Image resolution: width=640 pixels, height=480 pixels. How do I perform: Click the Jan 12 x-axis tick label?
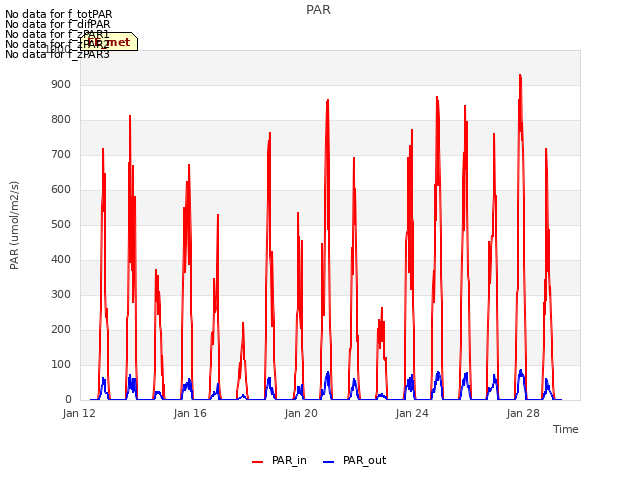click(x=79, y=413)
